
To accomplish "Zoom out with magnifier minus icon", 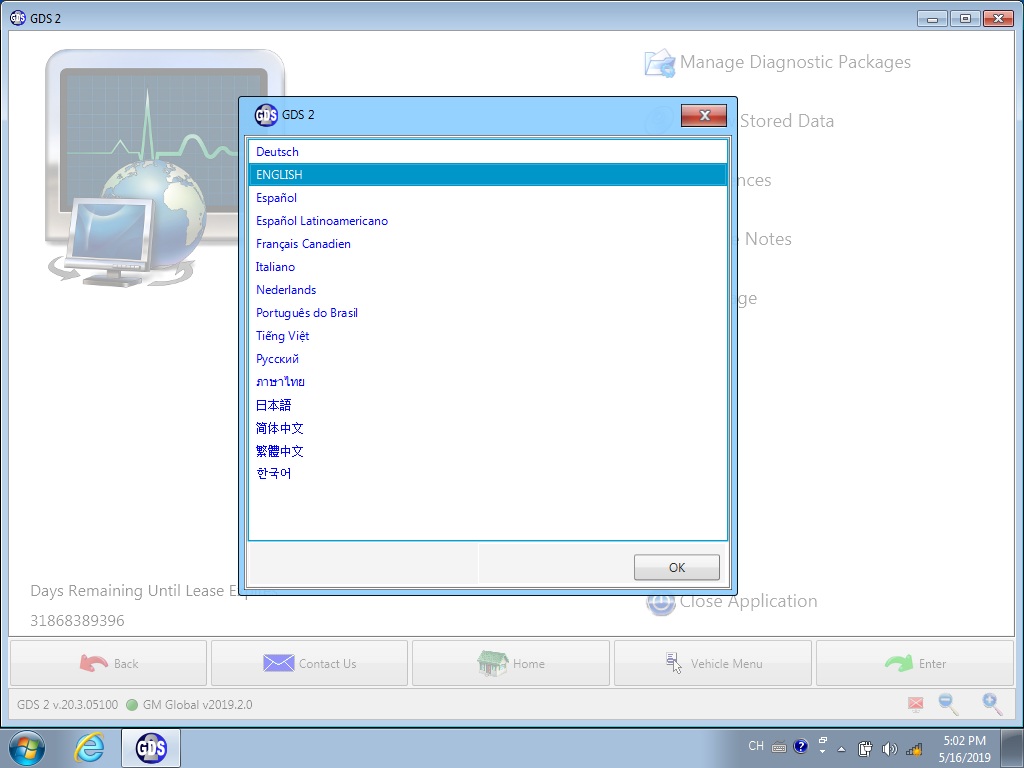I will click(948, 704).
